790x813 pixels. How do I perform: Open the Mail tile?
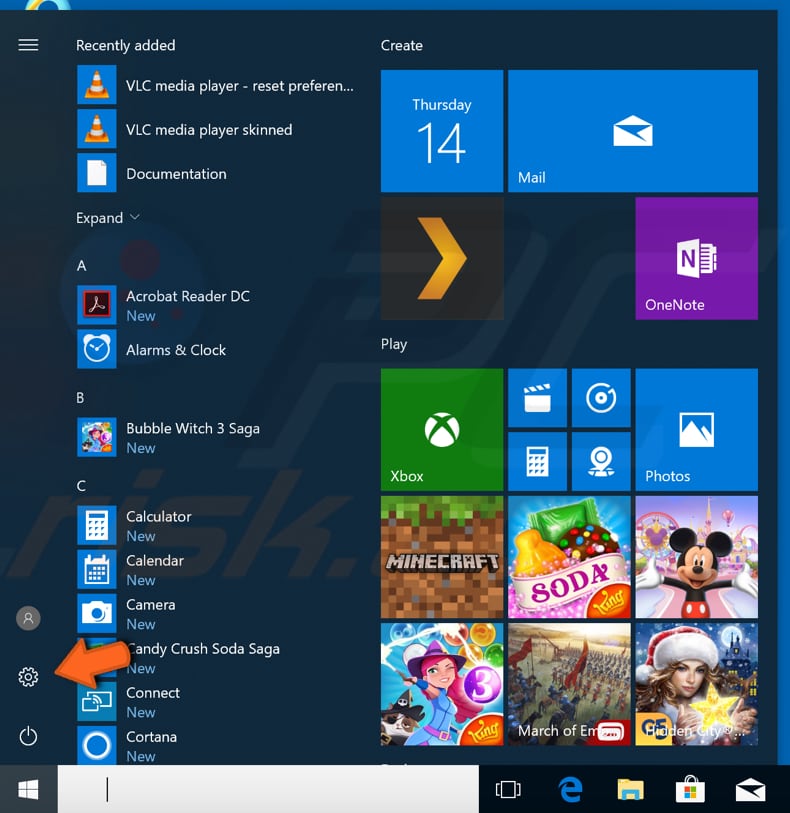pos(632,131)
